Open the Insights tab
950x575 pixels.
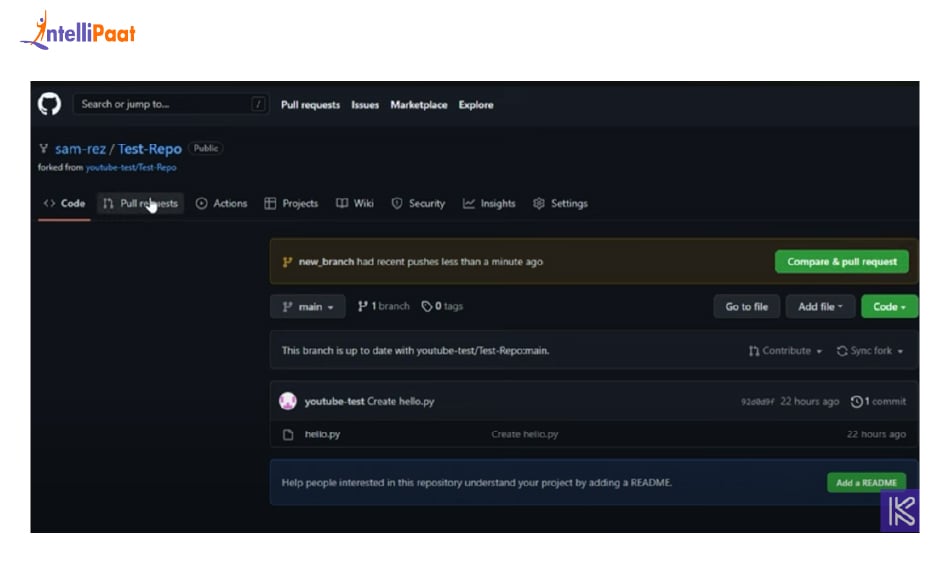point(489,204)
